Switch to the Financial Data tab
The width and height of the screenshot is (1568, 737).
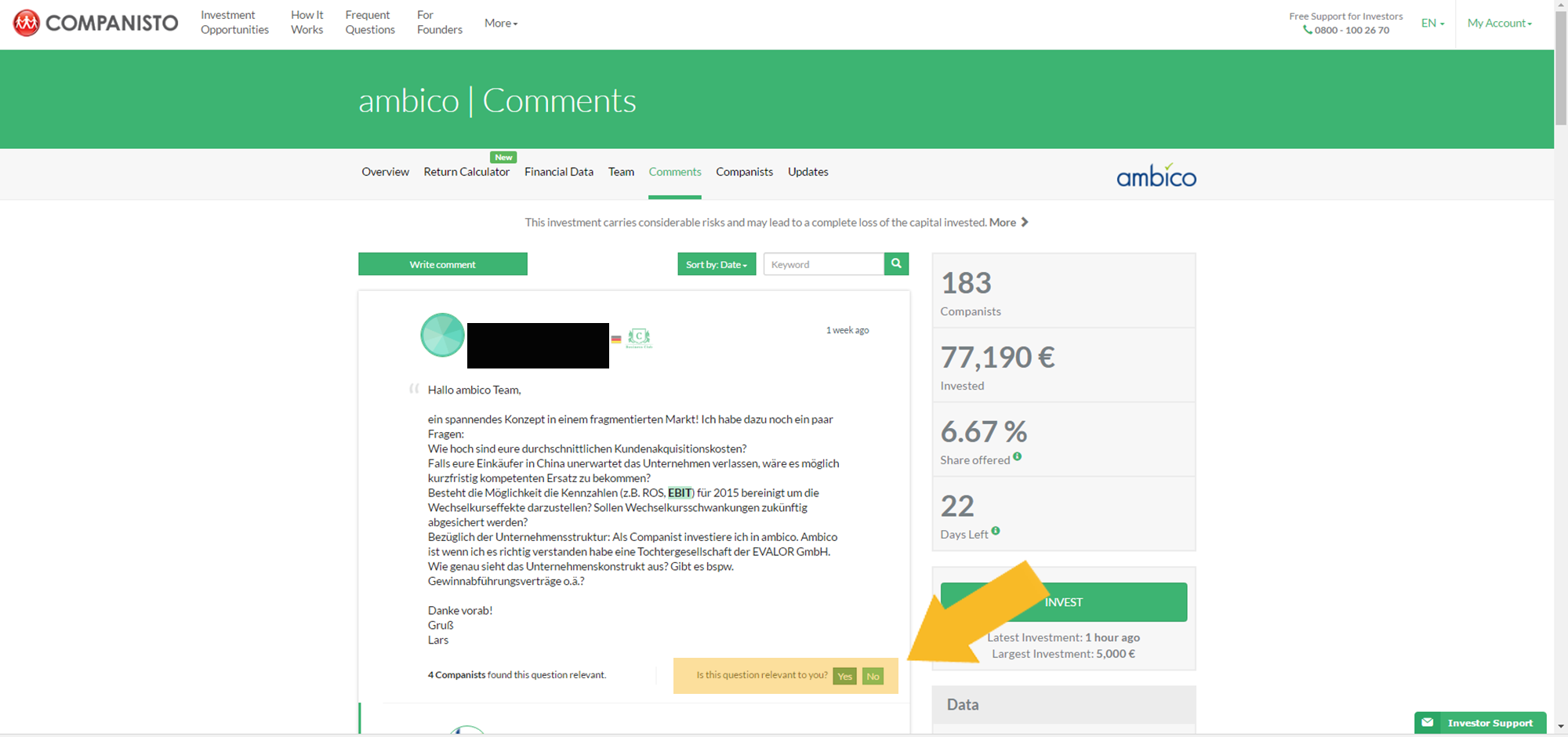tap(559, 172)
